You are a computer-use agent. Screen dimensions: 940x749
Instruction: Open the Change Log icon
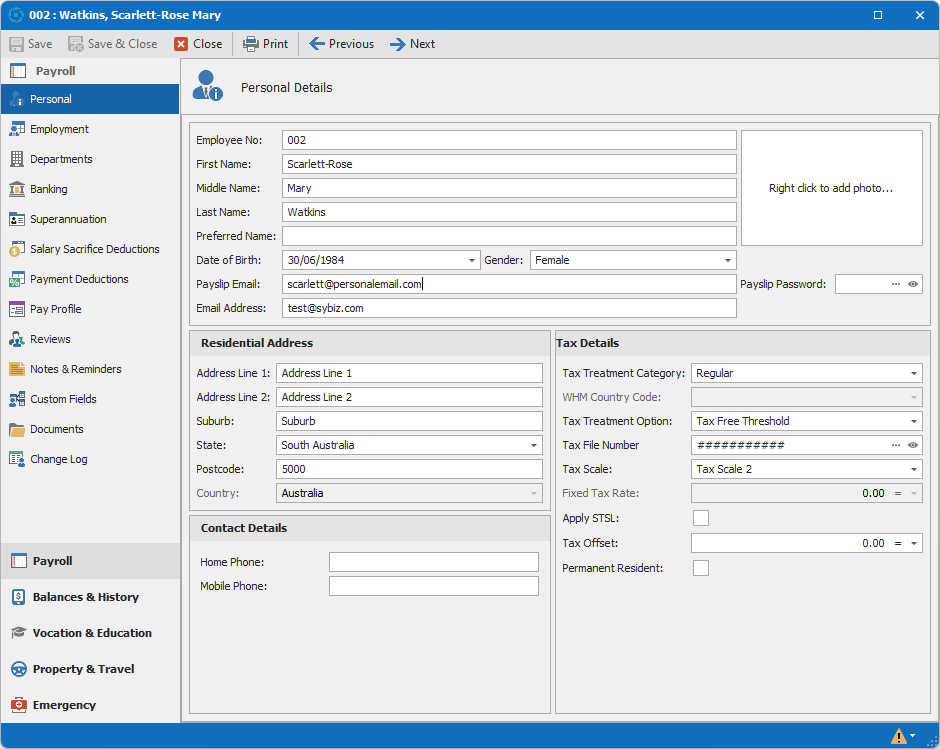(x=17, y=459)
